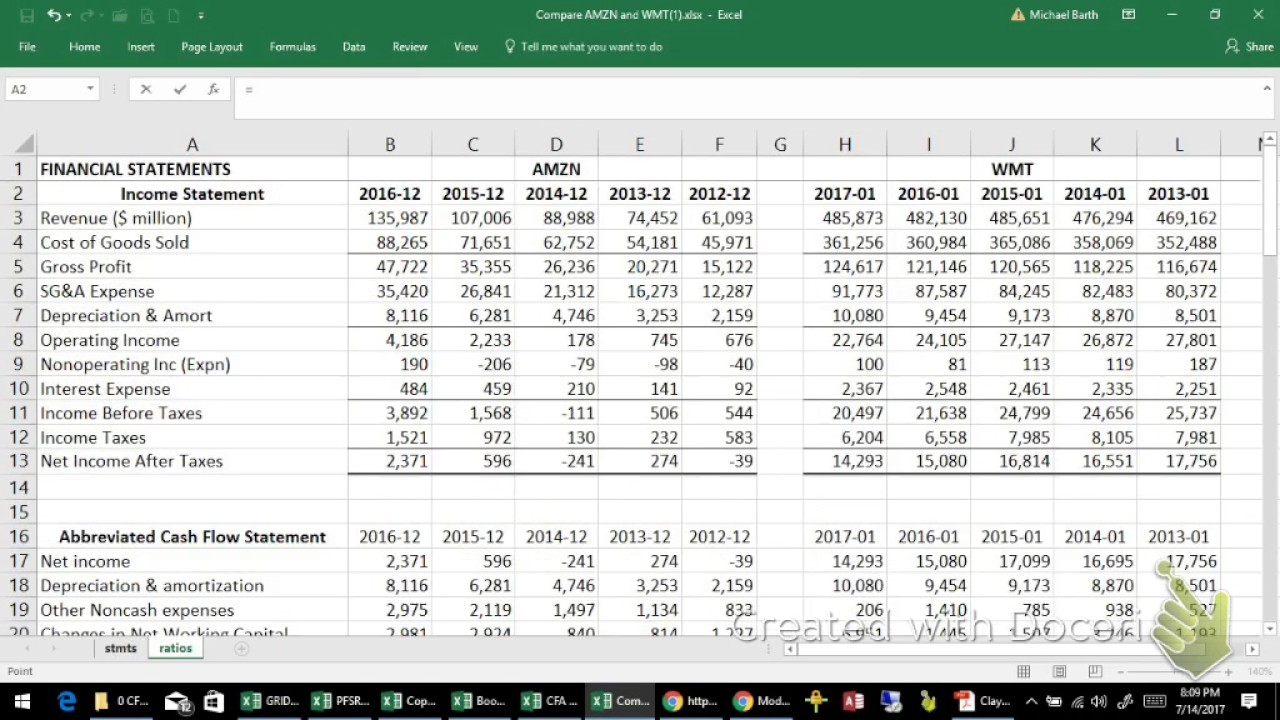Open the Undo history dropdown arrow
Viewport: 1280px width, 720px height.
67,15
